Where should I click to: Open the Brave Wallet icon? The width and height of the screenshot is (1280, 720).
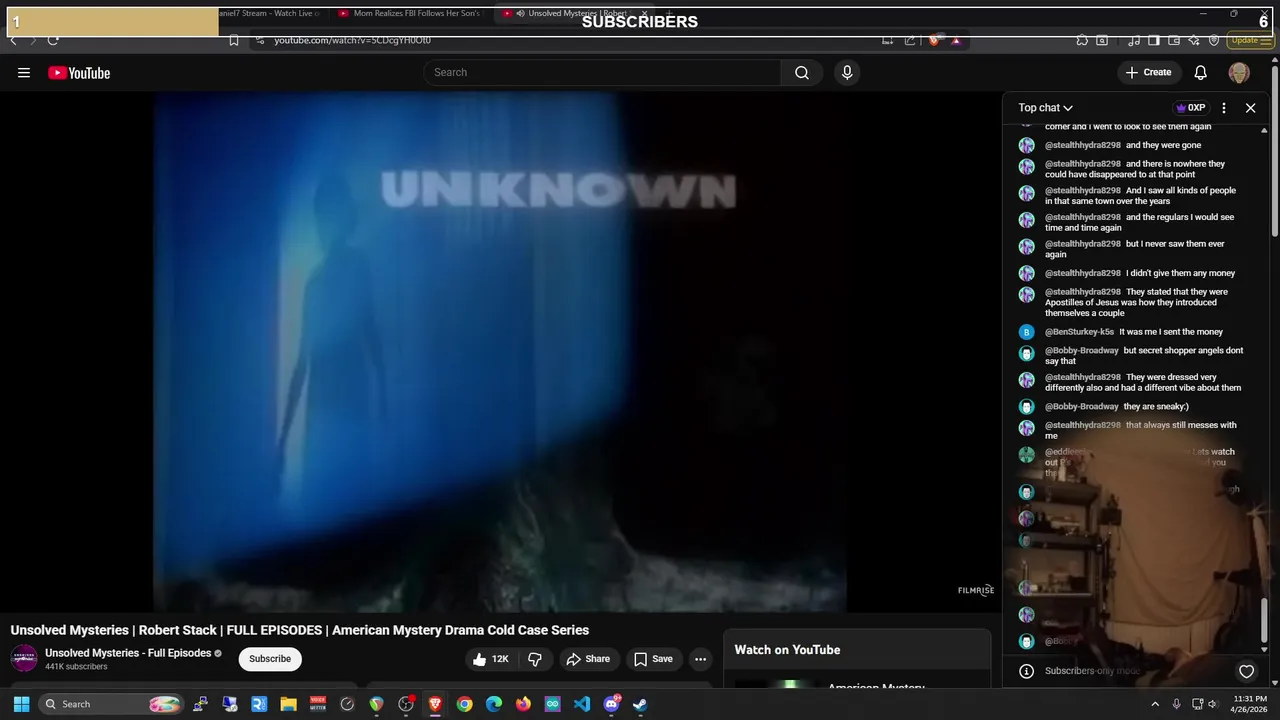pyautogui.click(x=1175, y=40)
